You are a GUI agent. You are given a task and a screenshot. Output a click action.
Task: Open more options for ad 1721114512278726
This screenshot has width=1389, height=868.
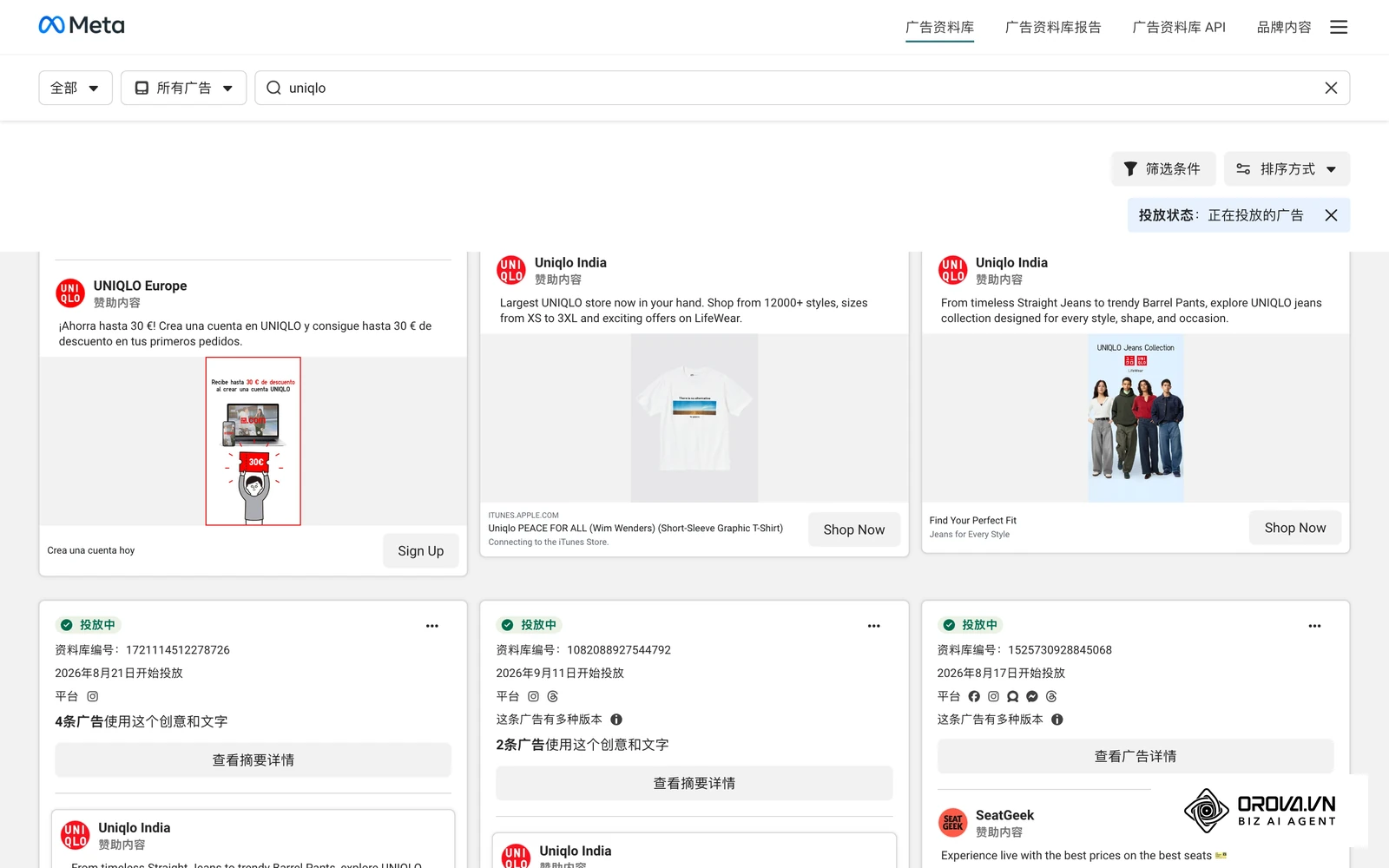pos(432,626)
